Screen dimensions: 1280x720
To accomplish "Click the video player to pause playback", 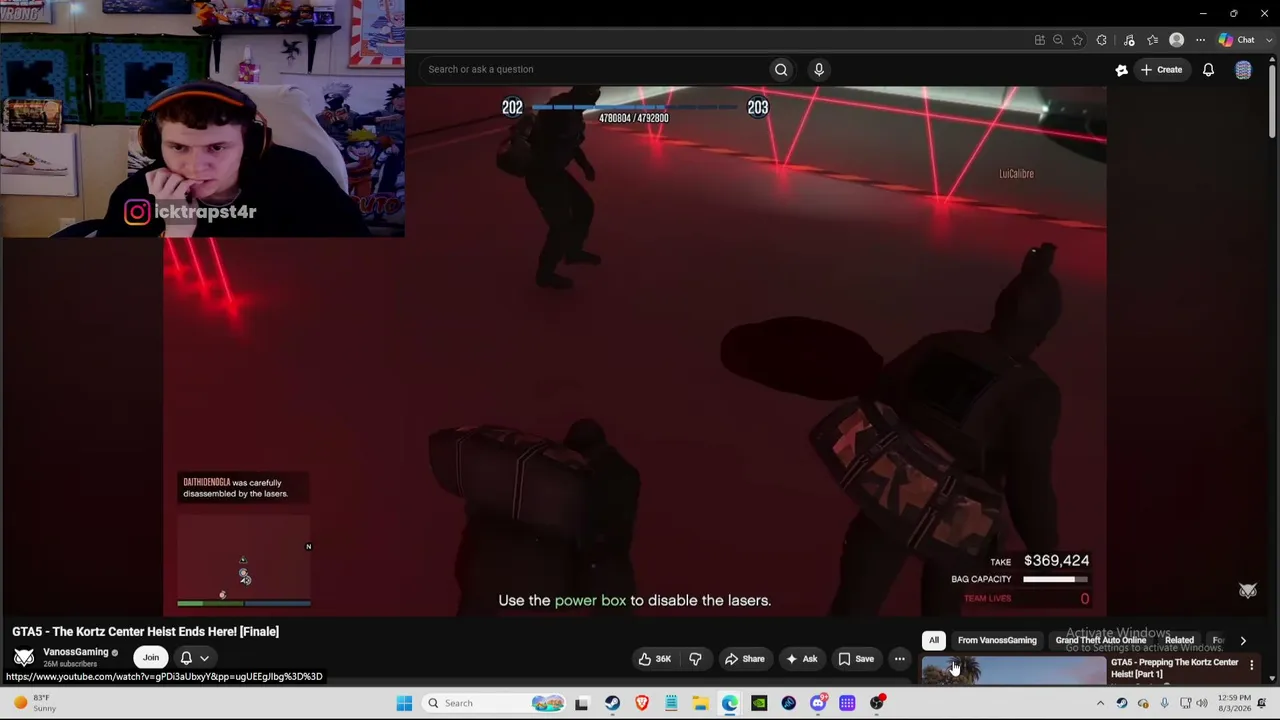I will [635, 350].
